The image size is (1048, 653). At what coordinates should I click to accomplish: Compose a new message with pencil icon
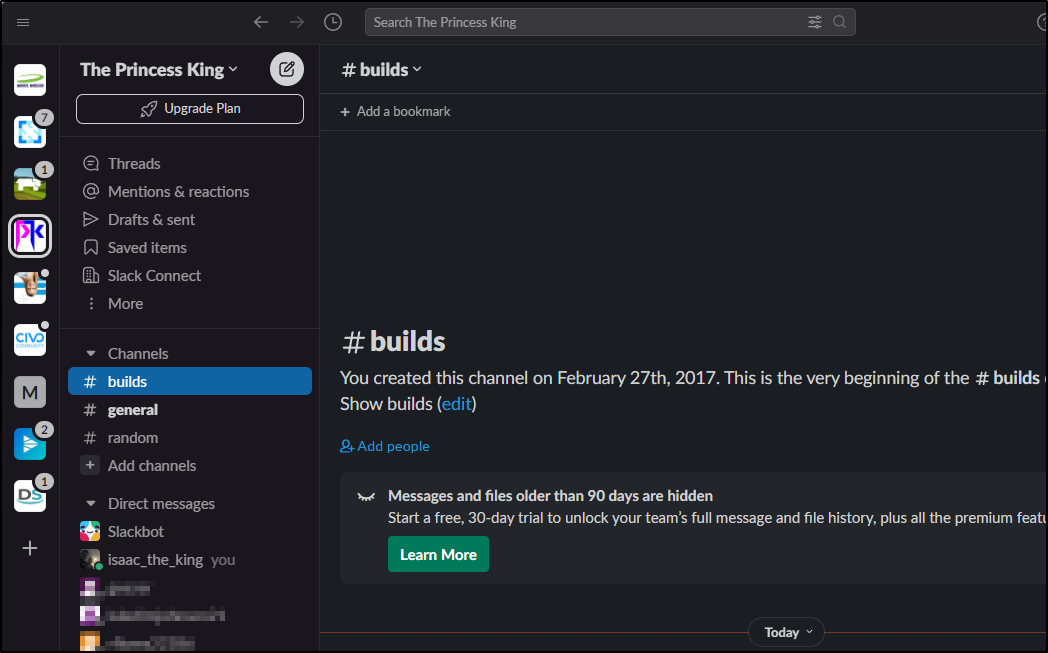[287, 69]
